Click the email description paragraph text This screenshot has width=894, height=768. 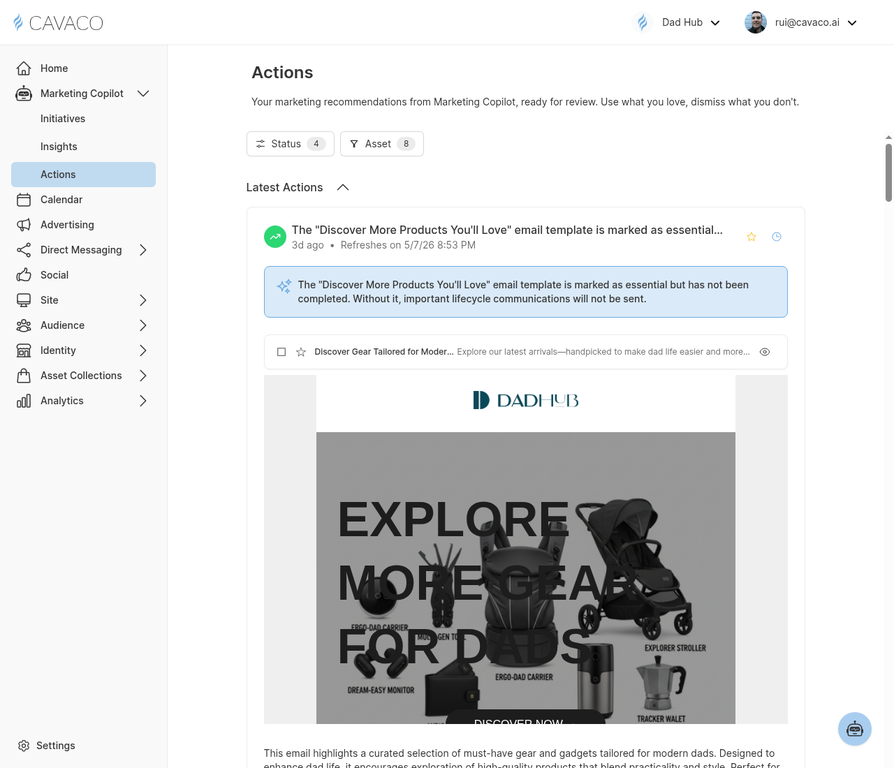(522, 758)
